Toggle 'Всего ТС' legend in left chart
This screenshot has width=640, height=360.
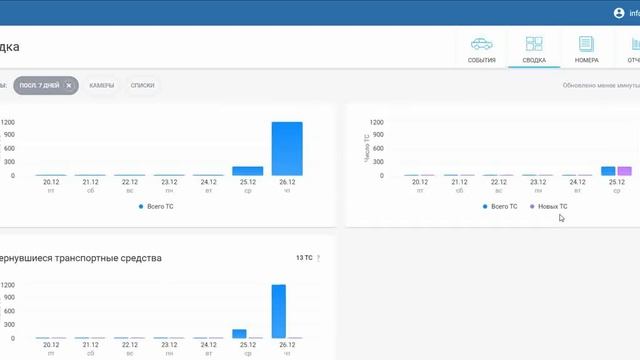tap(156, 207)
